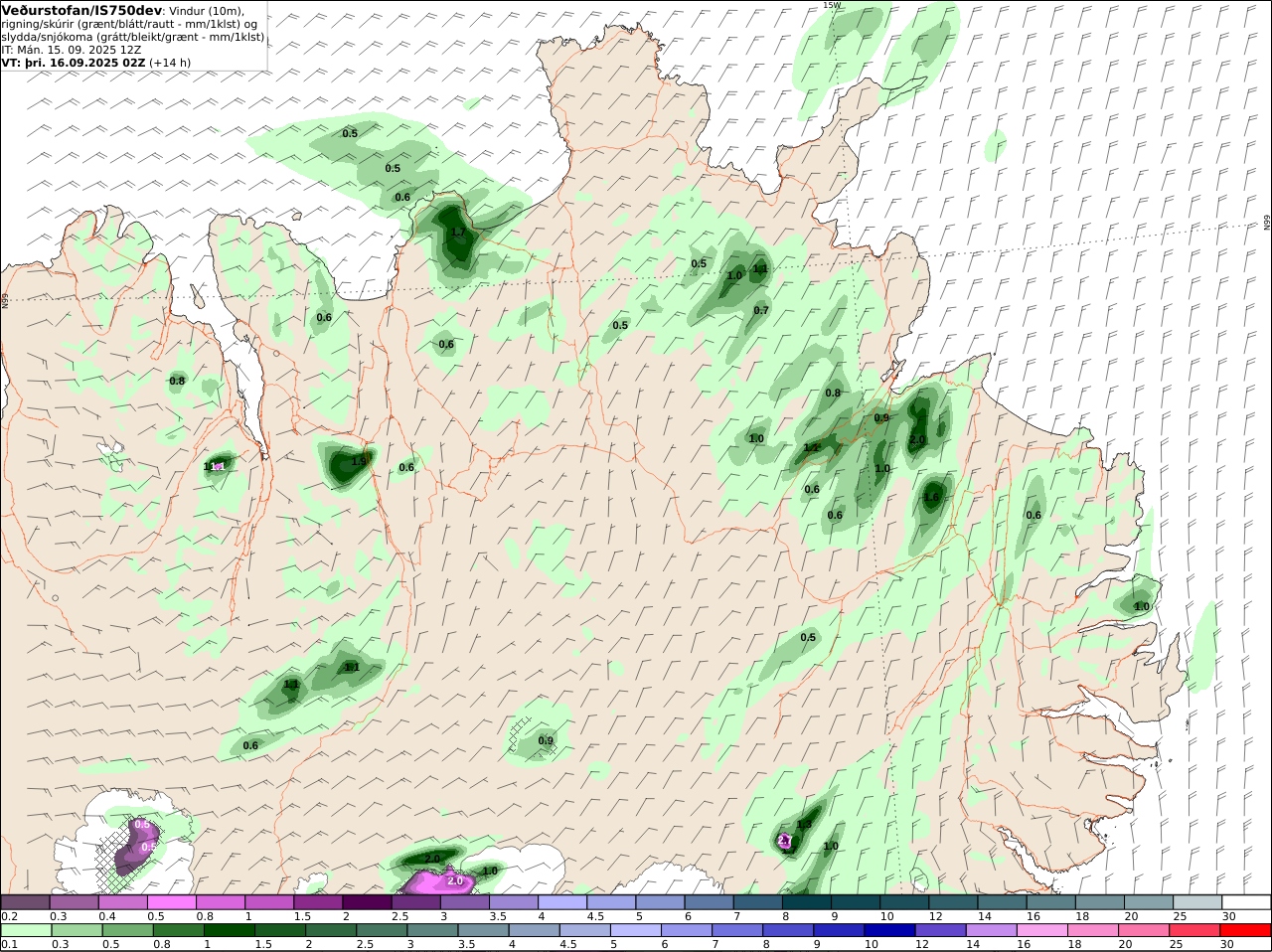
Task: Click the "0.4" label in the snow legend
Action: 107,916
